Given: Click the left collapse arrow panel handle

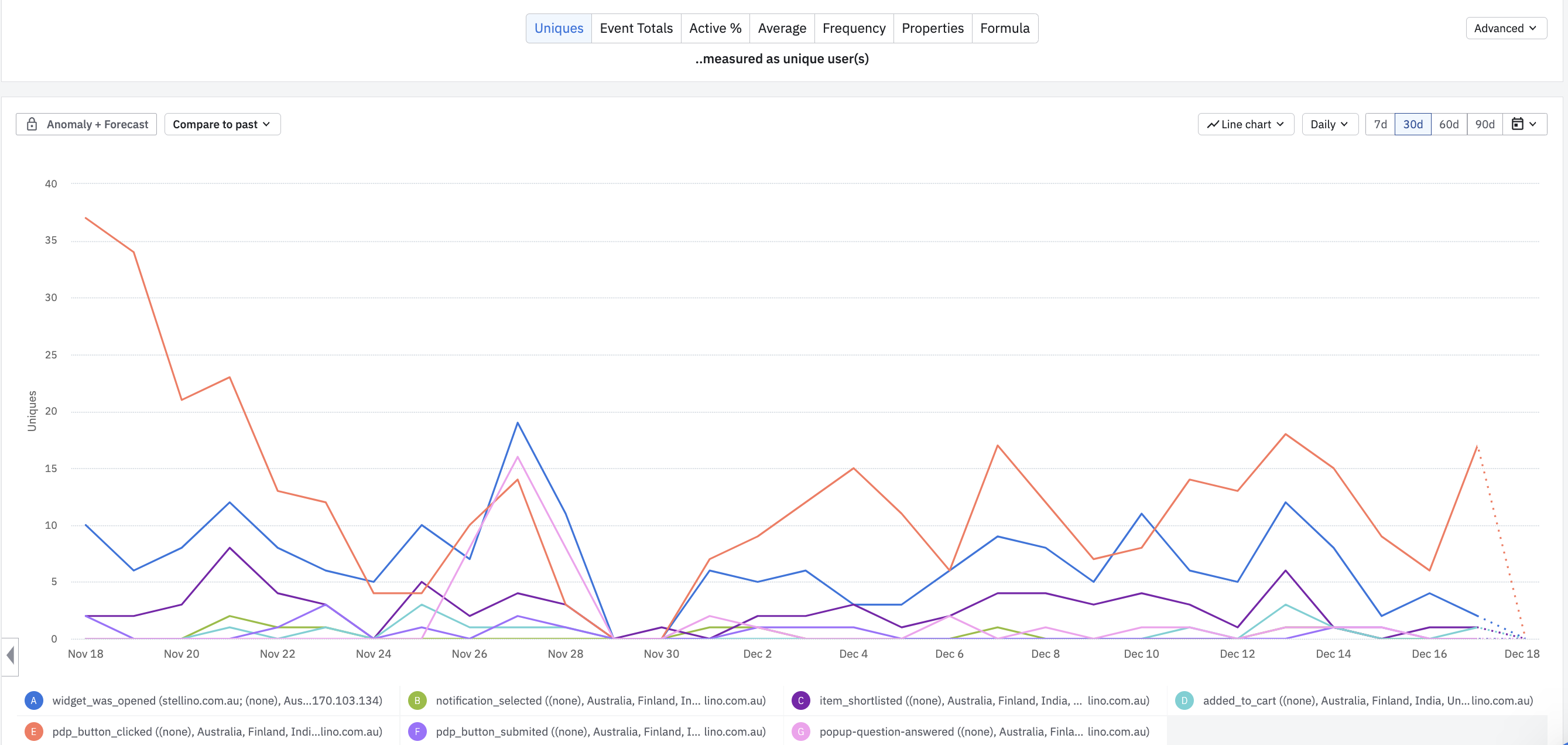Looking at the screenshot, I should pyautogui.click(x=11, y=656).
